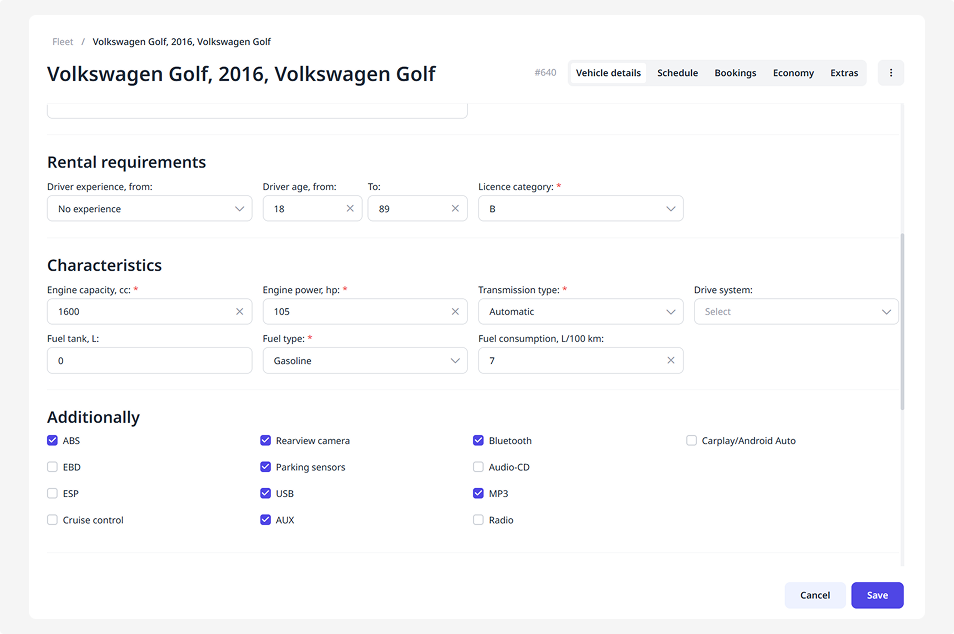Open the Drive system select
Screen dimensions: 954x634
pyautogui.click(x=795, y=312)
